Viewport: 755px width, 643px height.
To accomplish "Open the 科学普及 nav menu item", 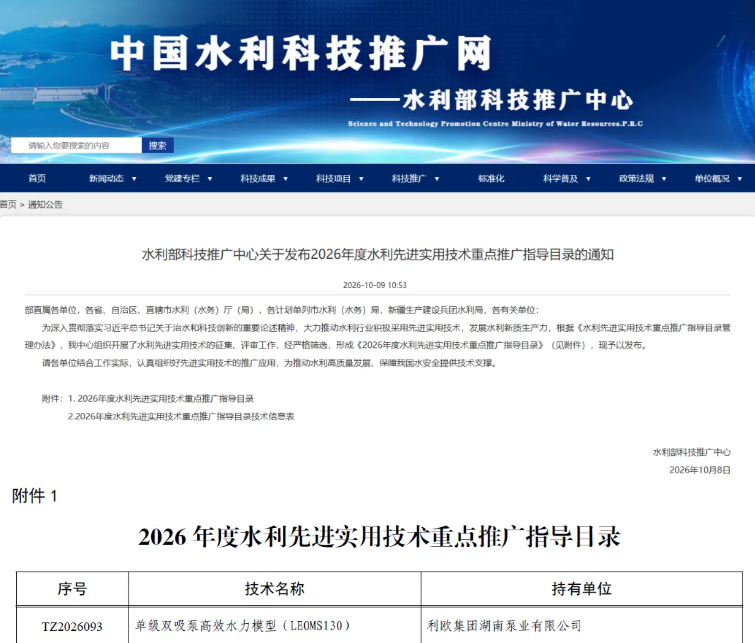I will [560, 179].
